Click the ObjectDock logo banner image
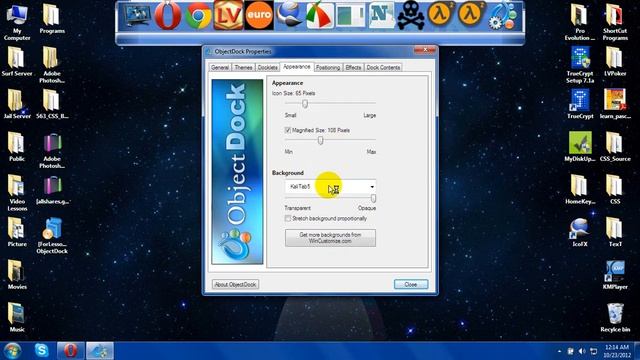 pos(237,172)
